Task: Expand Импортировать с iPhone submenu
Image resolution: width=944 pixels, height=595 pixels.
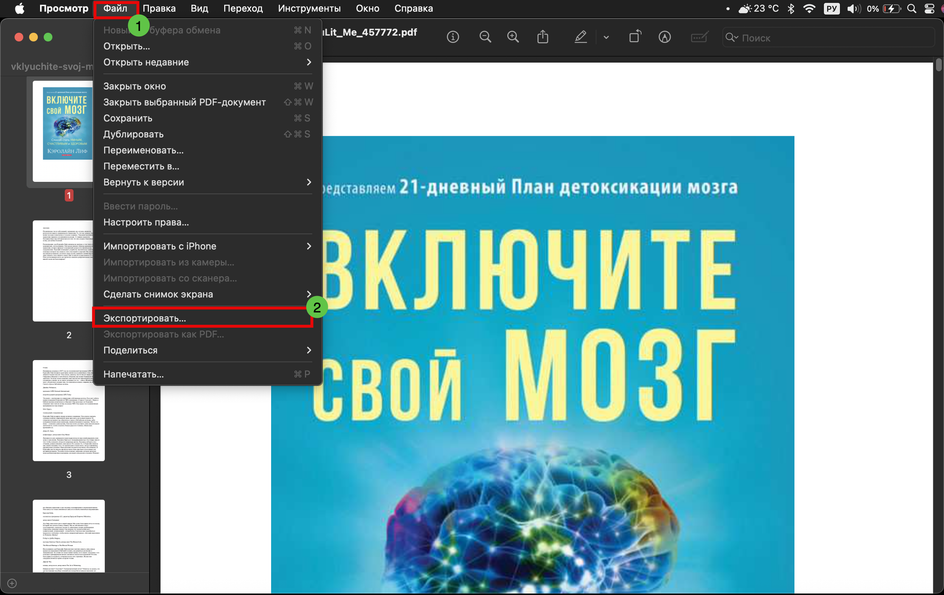Action: coord(207,246)
